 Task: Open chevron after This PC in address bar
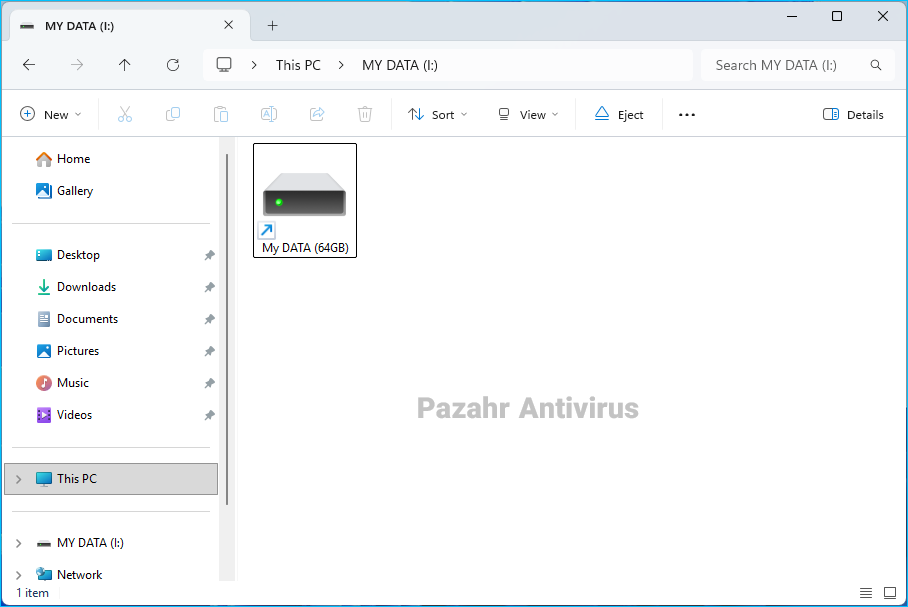pyautogui.click(x=341, y=65)
